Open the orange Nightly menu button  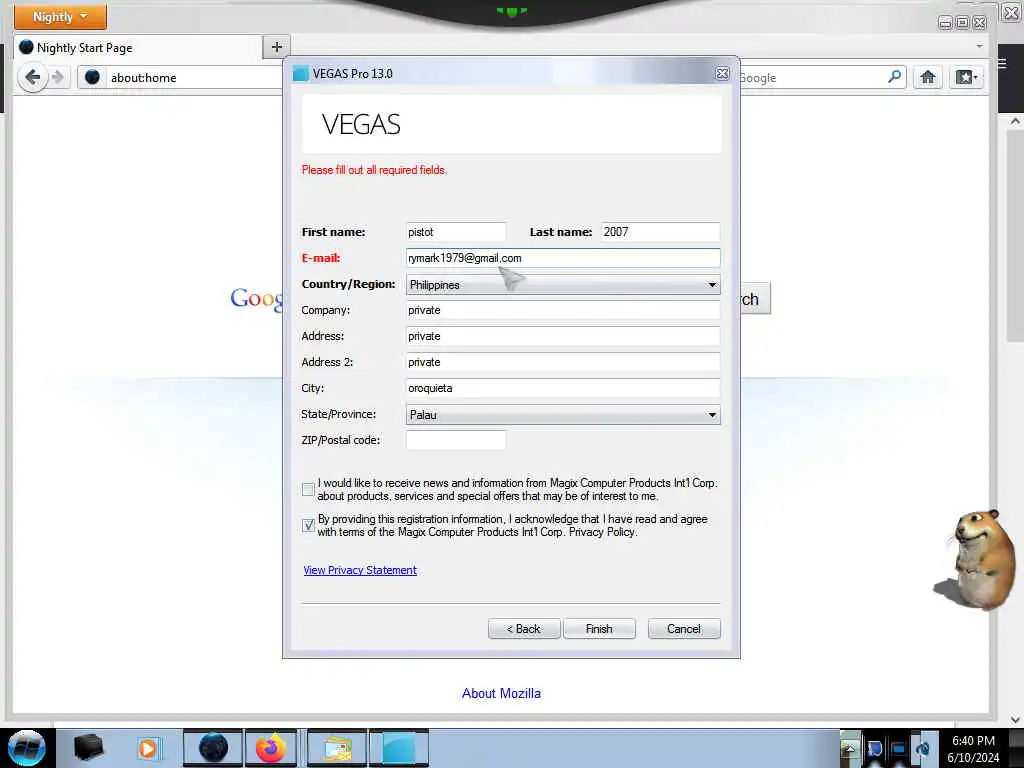click(60, 16)
